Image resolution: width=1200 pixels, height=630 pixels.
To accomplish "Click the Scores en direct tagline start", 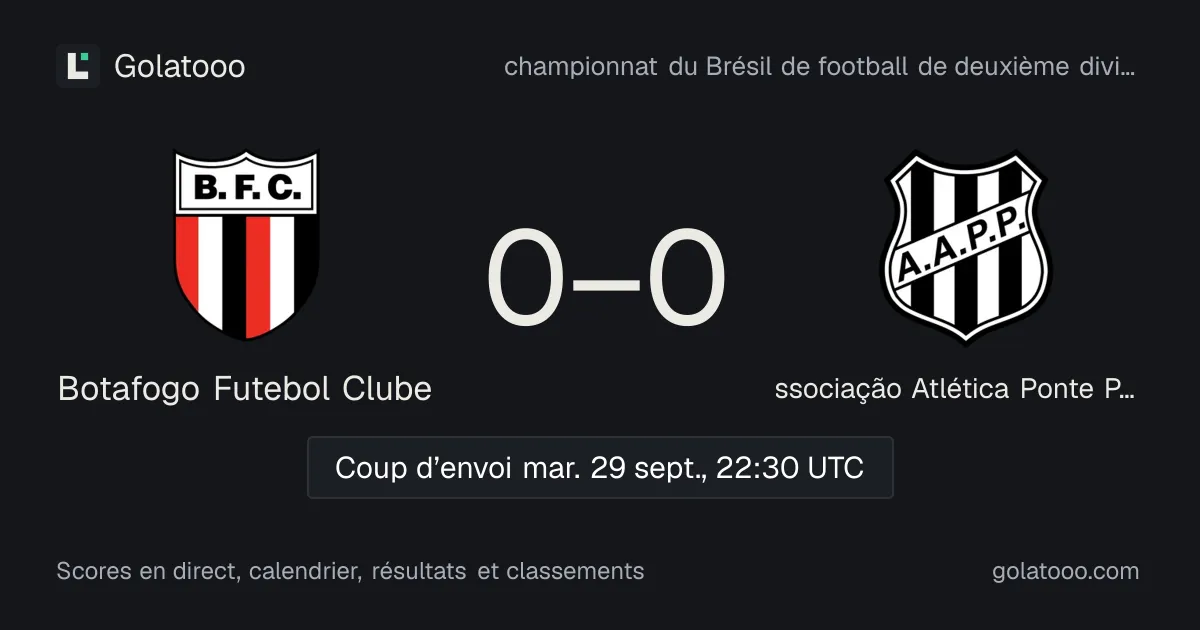I will point(147,571).
